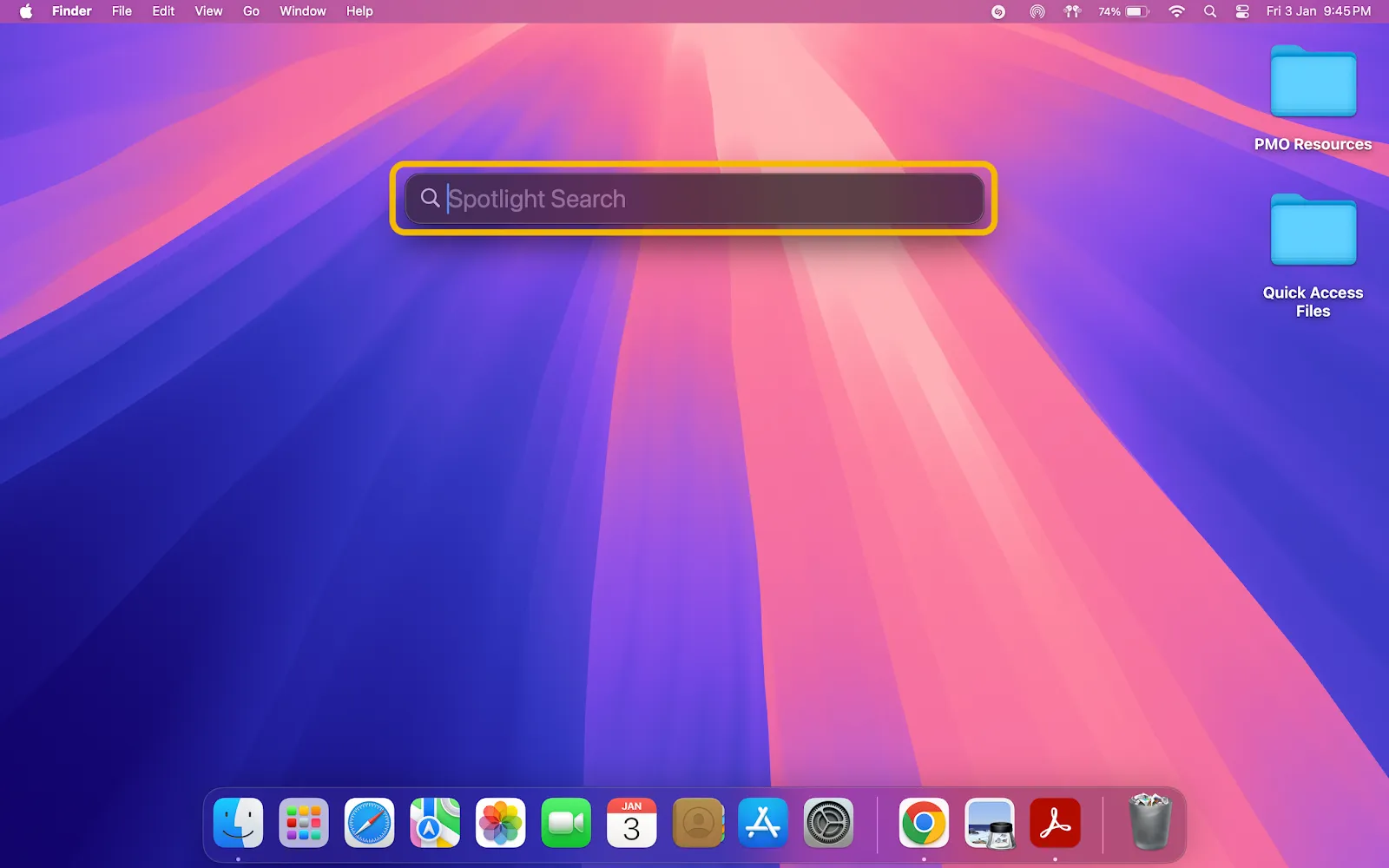Click the Shazam icon in menu bar
The image size is (1389, 868).
click(998, 11)
